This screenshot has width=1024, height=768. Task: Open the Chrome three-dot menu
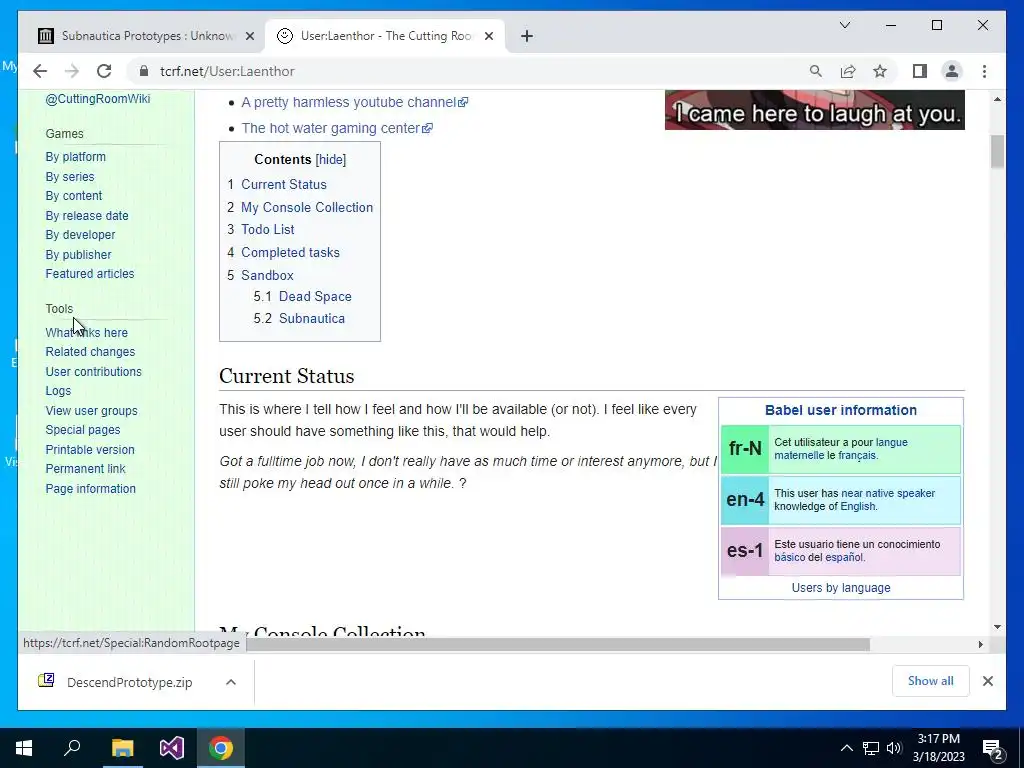click(x=984, y=71)
